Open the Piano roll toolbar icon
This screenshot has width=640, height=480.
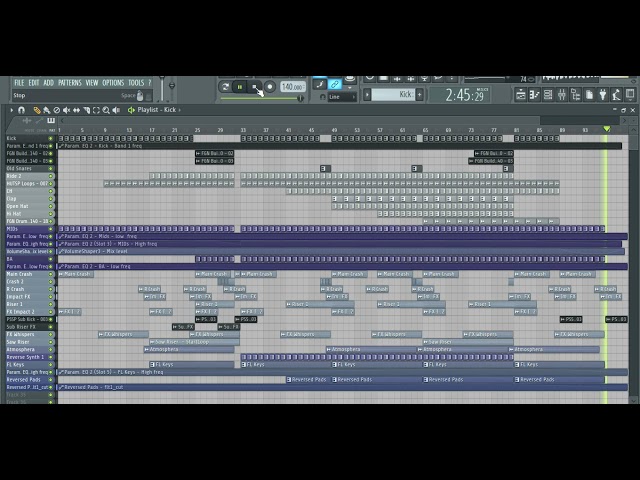534,95
